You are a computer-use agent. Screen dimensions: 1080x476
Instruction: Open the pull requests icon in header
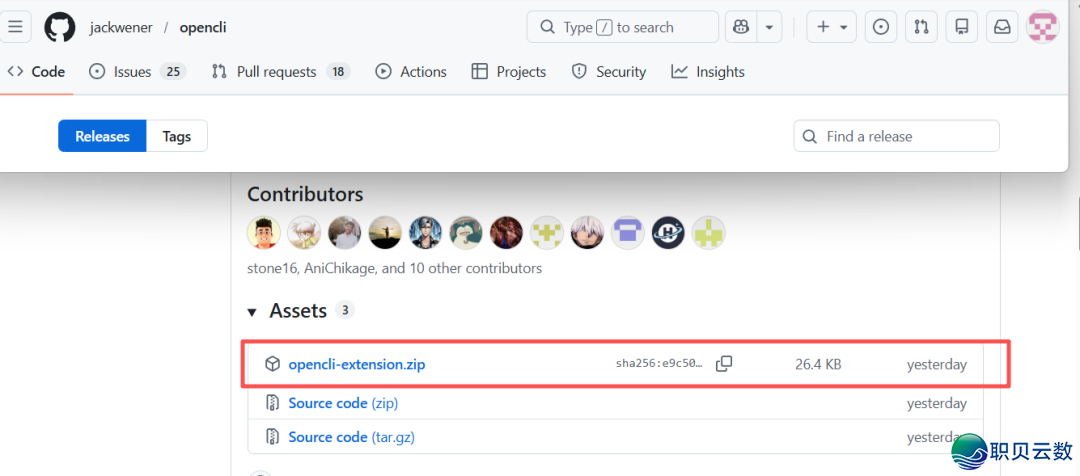click(921, 28)
